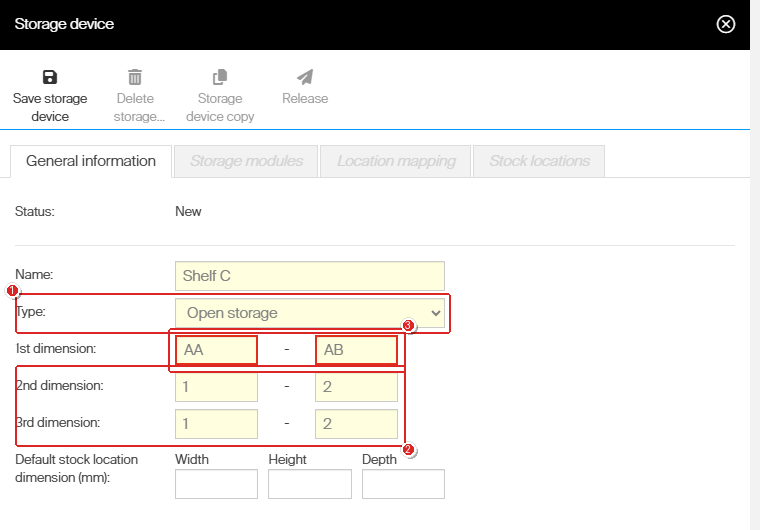
Task: Click the Height column label
Action: (287, 459)
